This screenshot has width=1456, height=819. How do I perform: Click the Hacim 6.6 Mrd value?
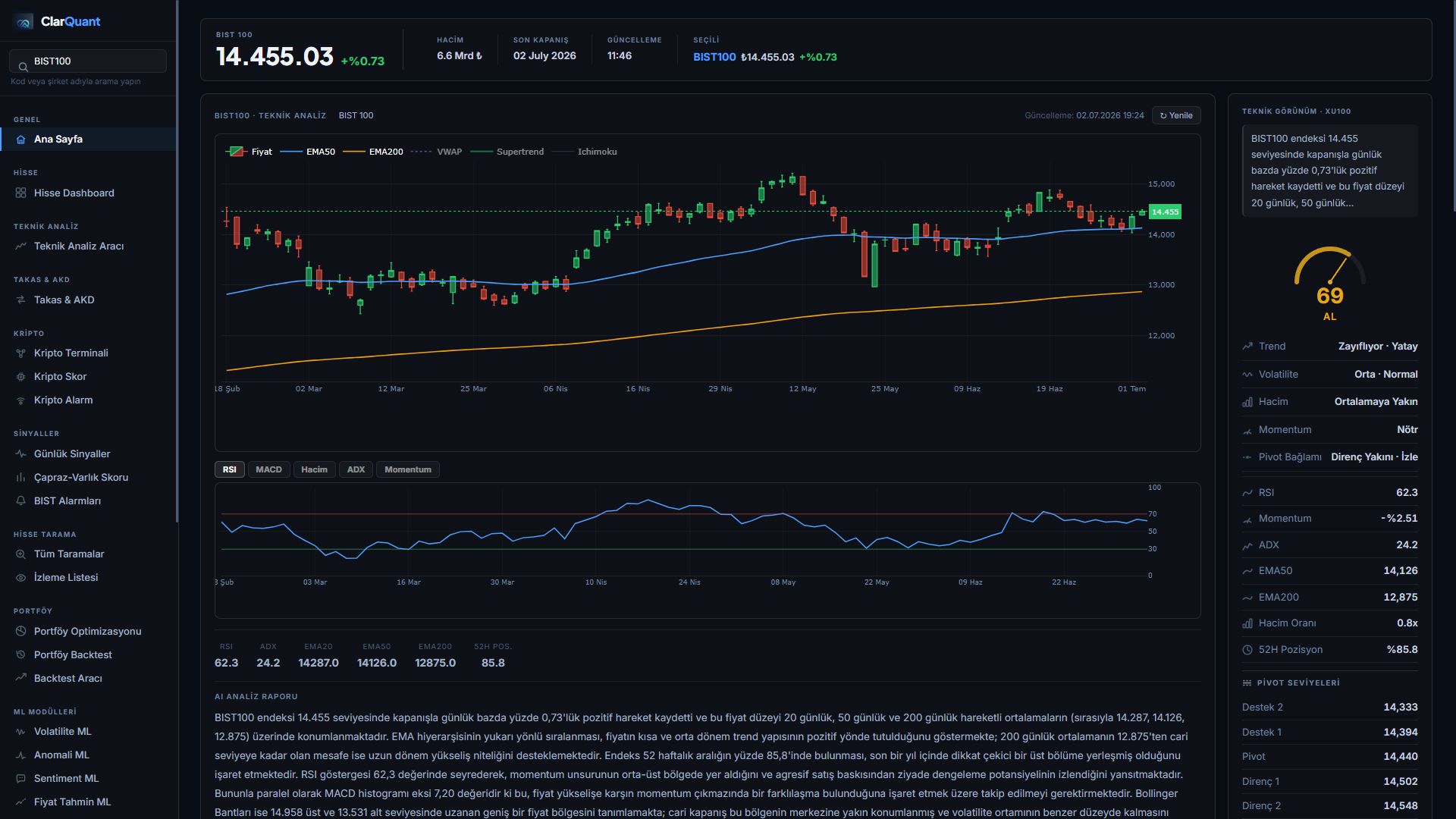tap(459, 56)
